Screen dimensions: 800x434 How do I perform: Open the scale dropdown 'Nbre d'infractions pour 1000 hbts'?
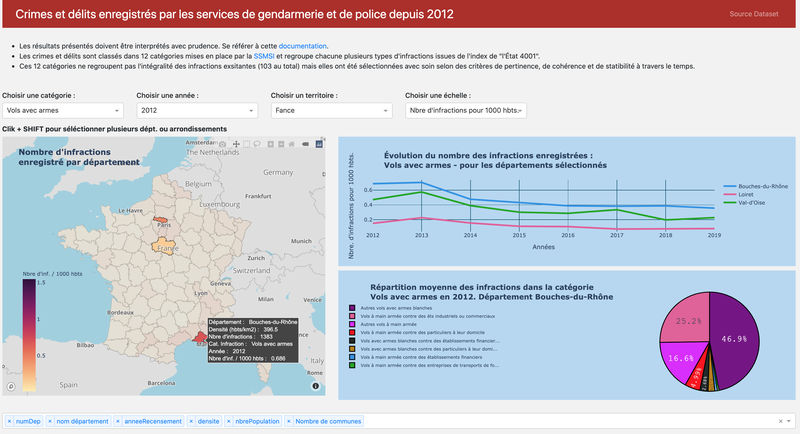pyautogui.click(x=466, y=111)
